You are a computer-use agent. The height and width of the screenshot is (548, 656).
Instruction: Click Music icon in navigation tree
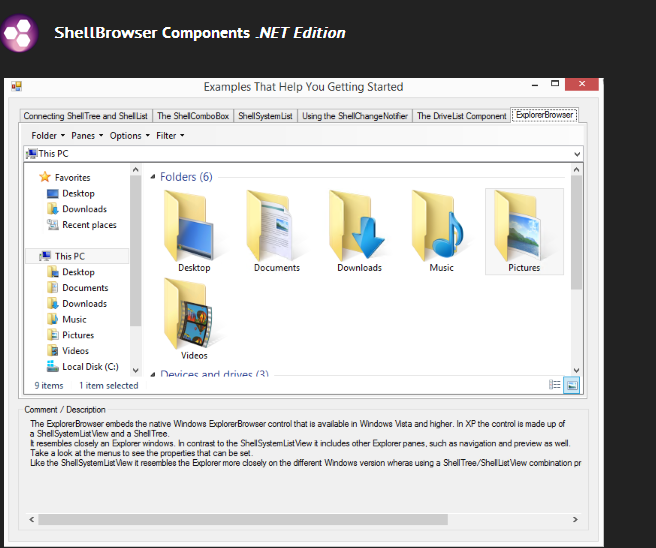click(x=53, y=319)
